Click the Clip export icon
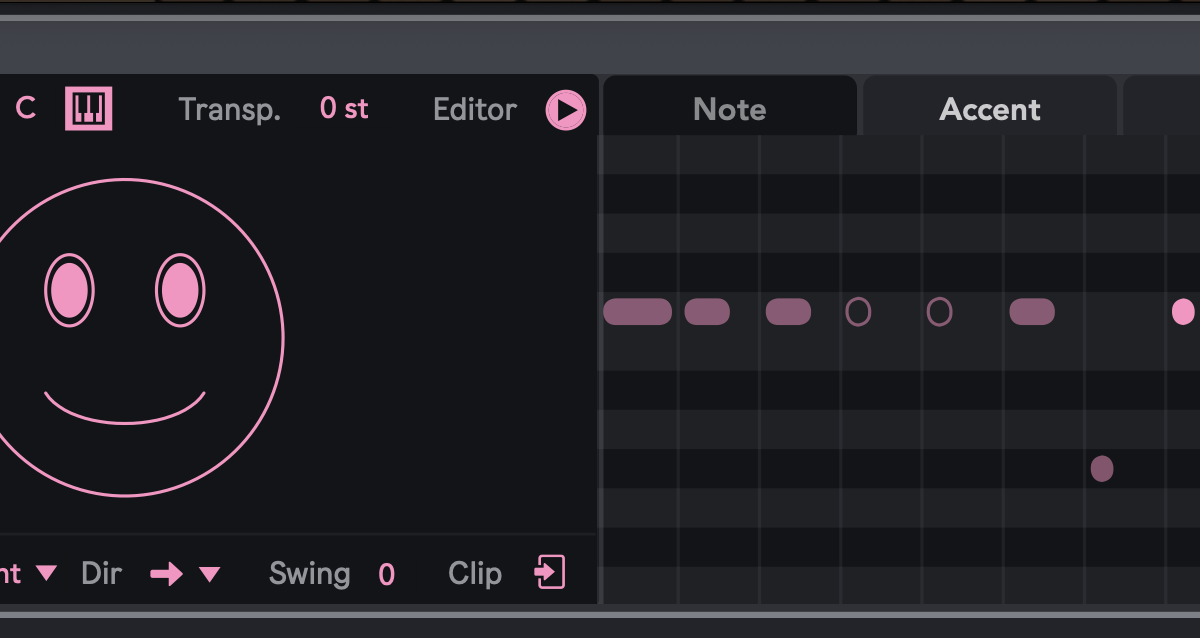 pyautogui.click(x=550, y=573)
